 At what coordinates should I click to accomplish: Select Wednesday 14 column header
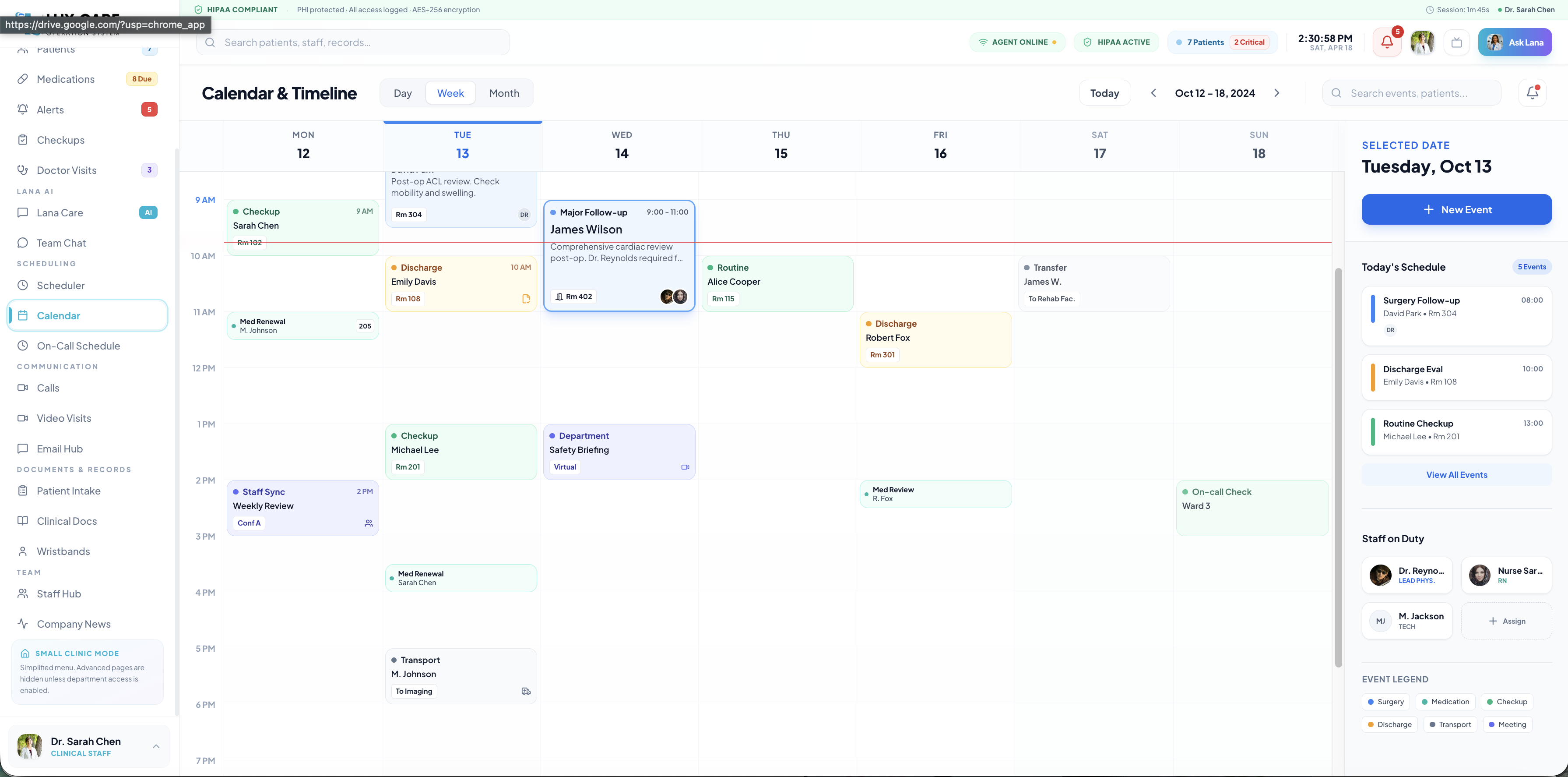coord(622,146)
